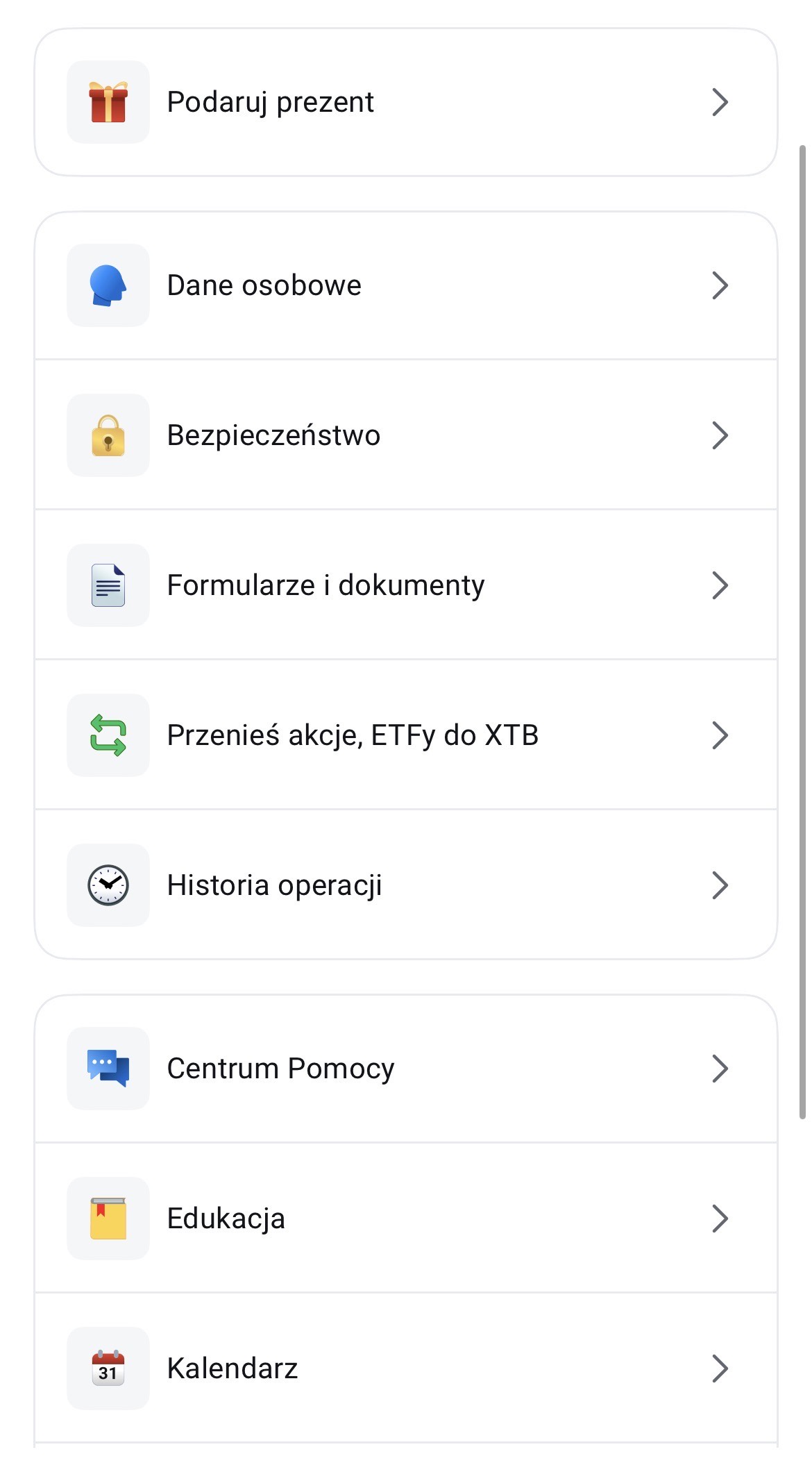Tap the green transfer arrows icon

pyautogui.click(x=108, y=735)
